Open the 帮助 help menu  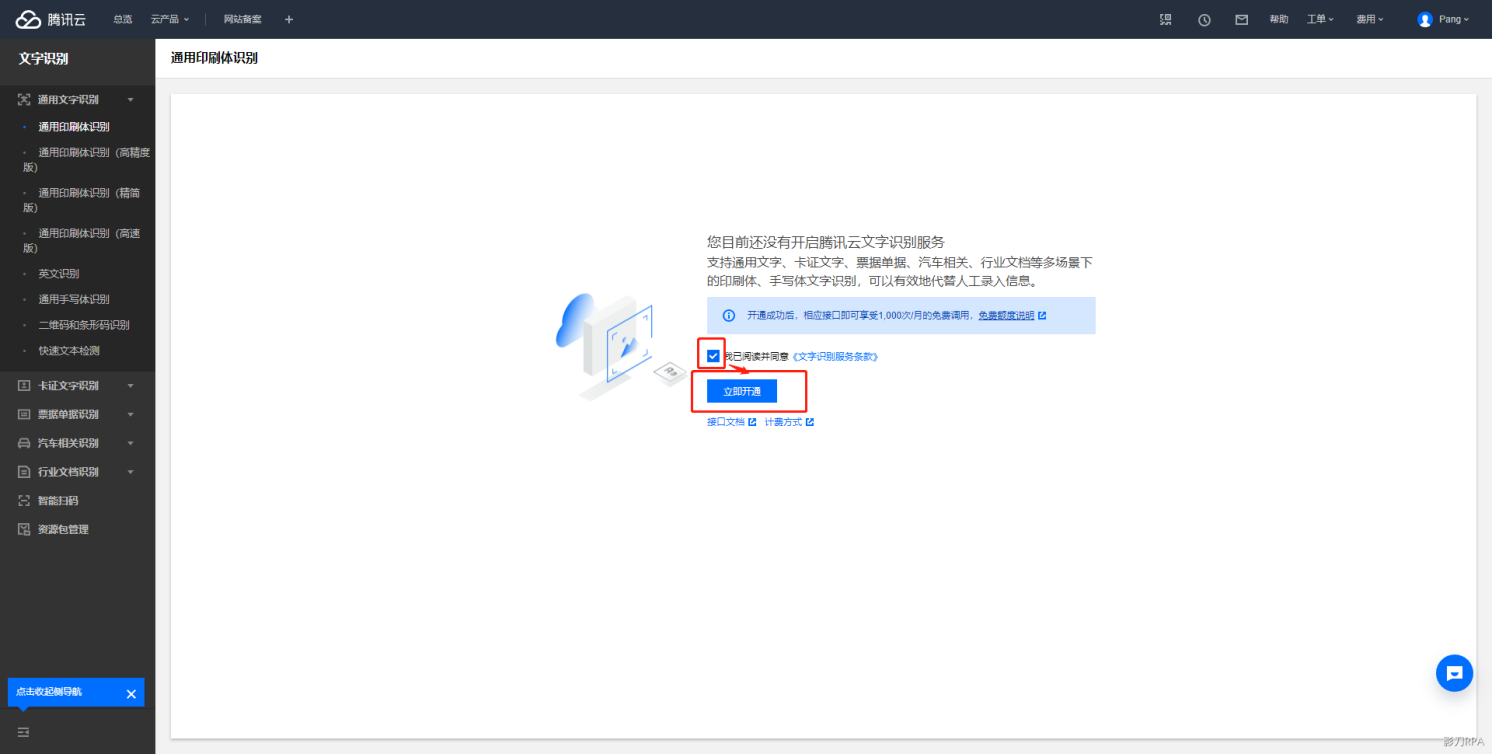click(1279, 19)
